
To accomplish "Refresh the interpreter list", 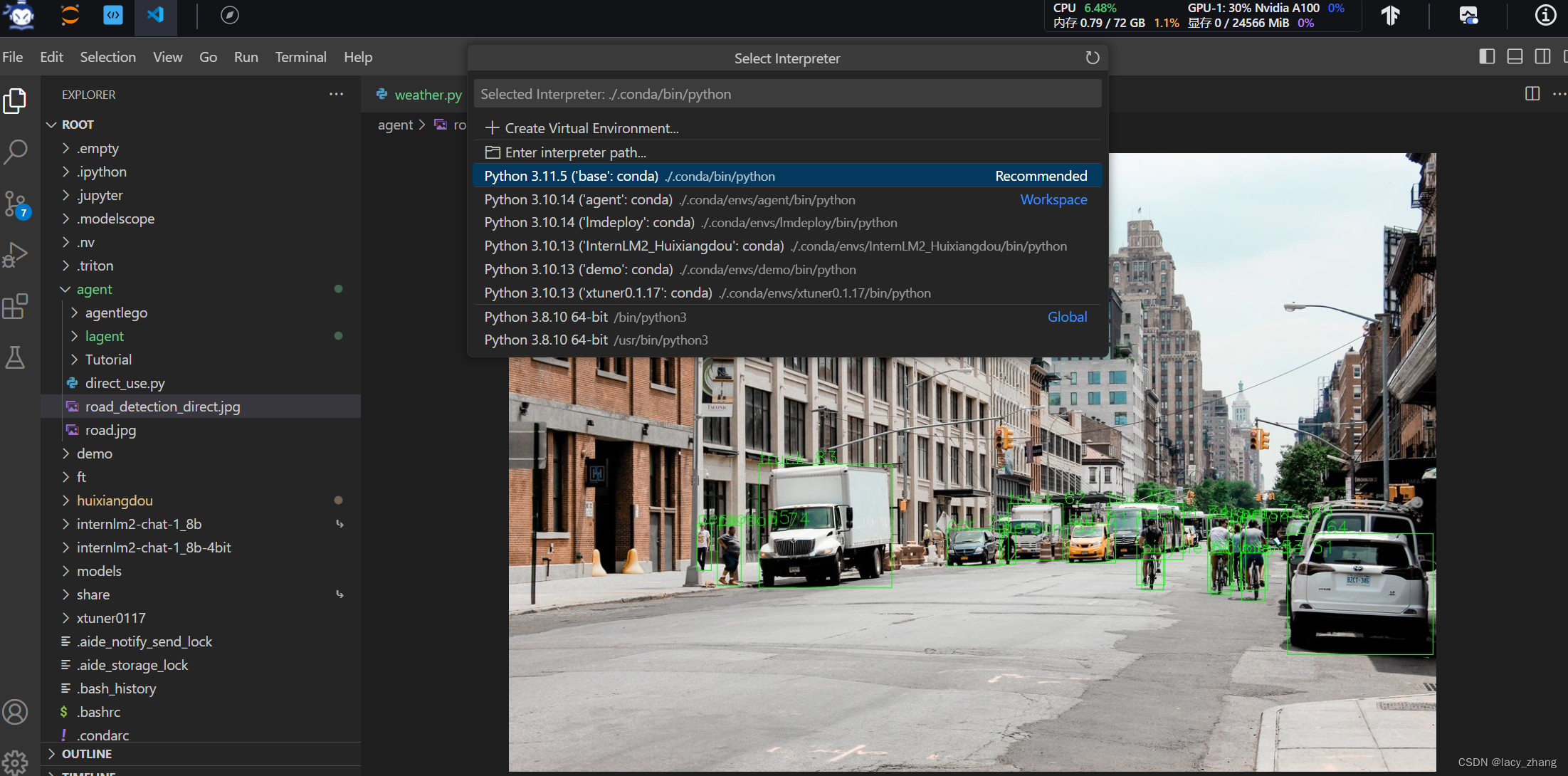I will pos(1092,58).
